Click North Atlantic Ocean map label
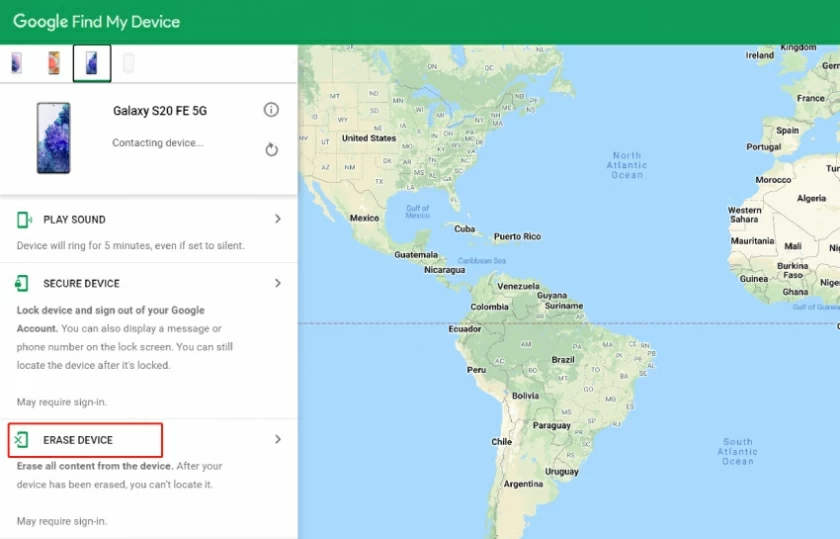Screen dimensions: 840x539 [627, 165]
